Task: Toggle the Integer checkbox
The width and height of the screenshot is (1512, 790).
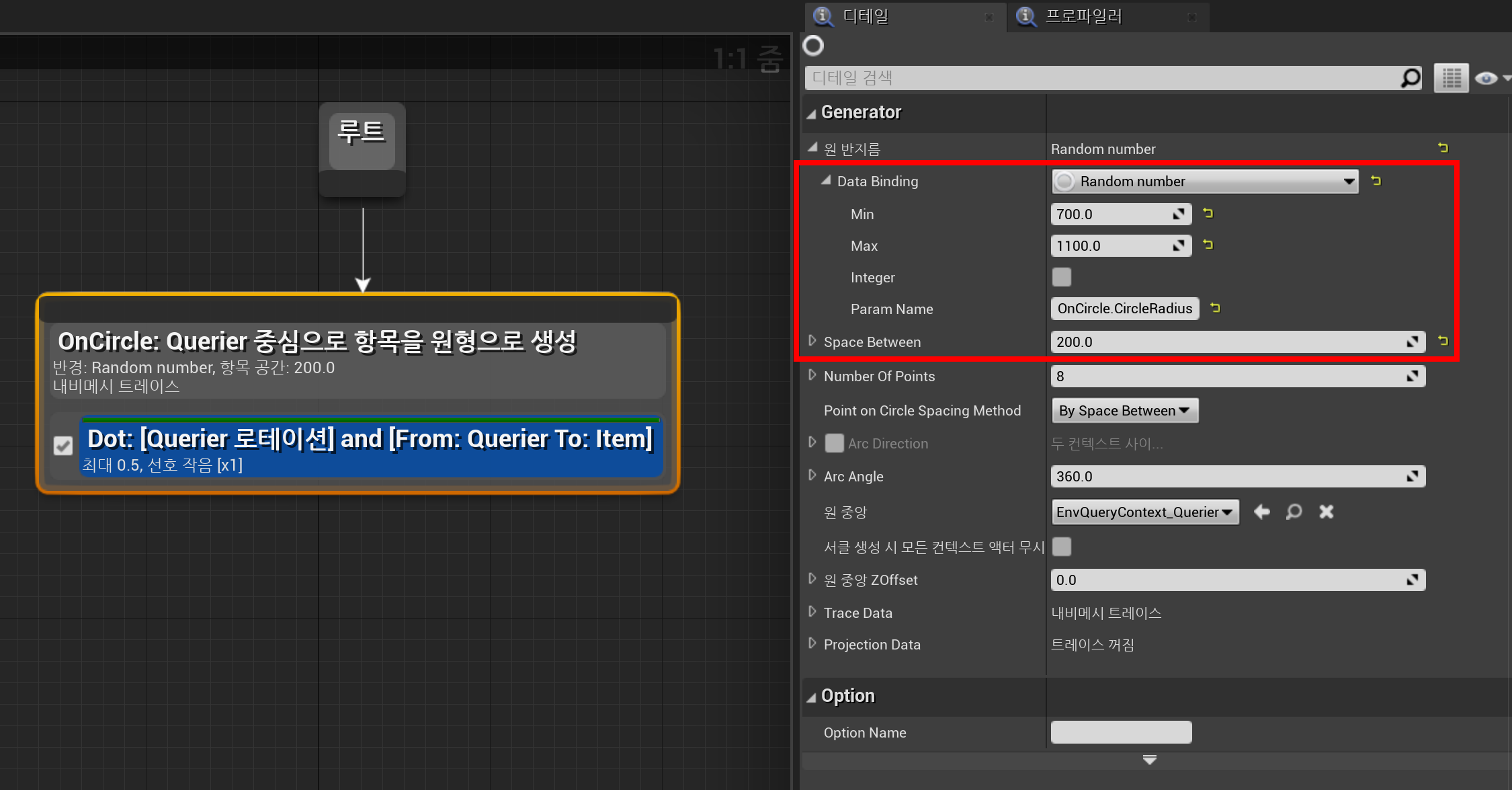Action: tap(1062, 277)
